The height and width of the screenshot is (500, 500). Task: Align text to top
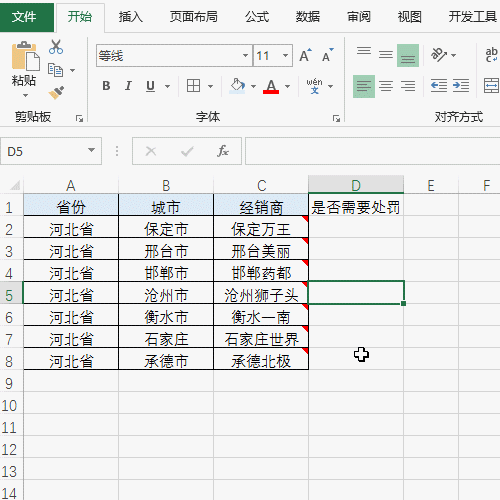point(364,51)
